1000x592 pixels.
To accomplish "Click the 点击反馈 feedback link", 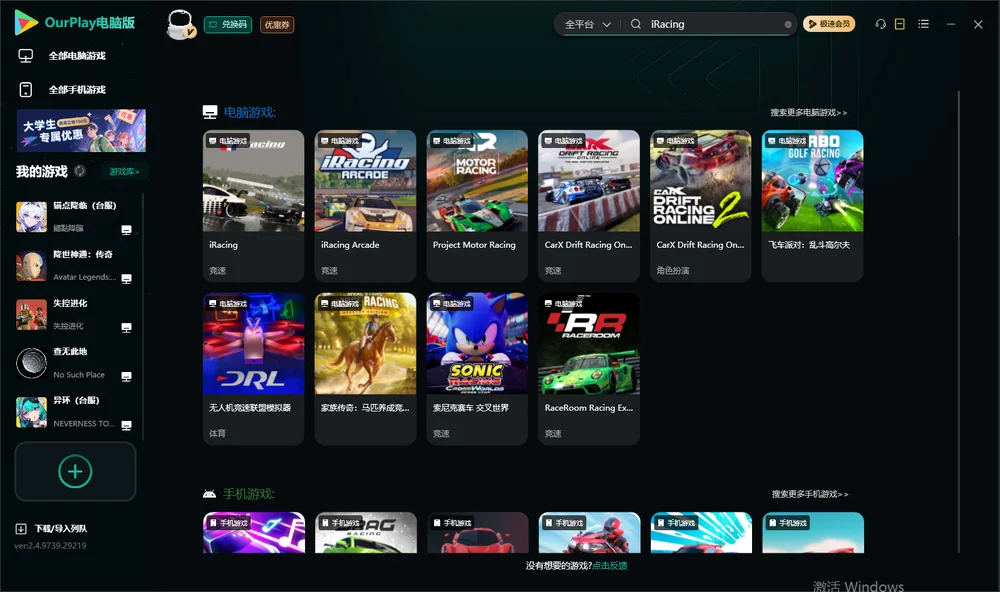I will coord(610,565).
